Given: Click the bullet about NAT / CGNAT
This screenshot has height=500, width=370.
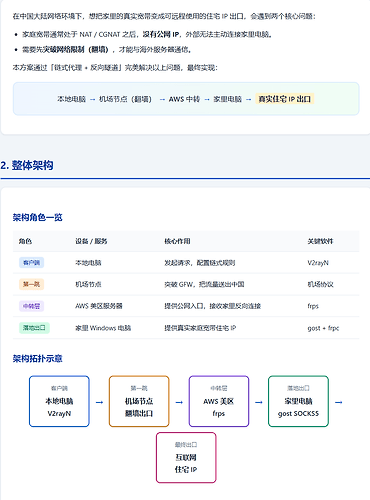Looking at the screenshot, I should tap(147, 34).
